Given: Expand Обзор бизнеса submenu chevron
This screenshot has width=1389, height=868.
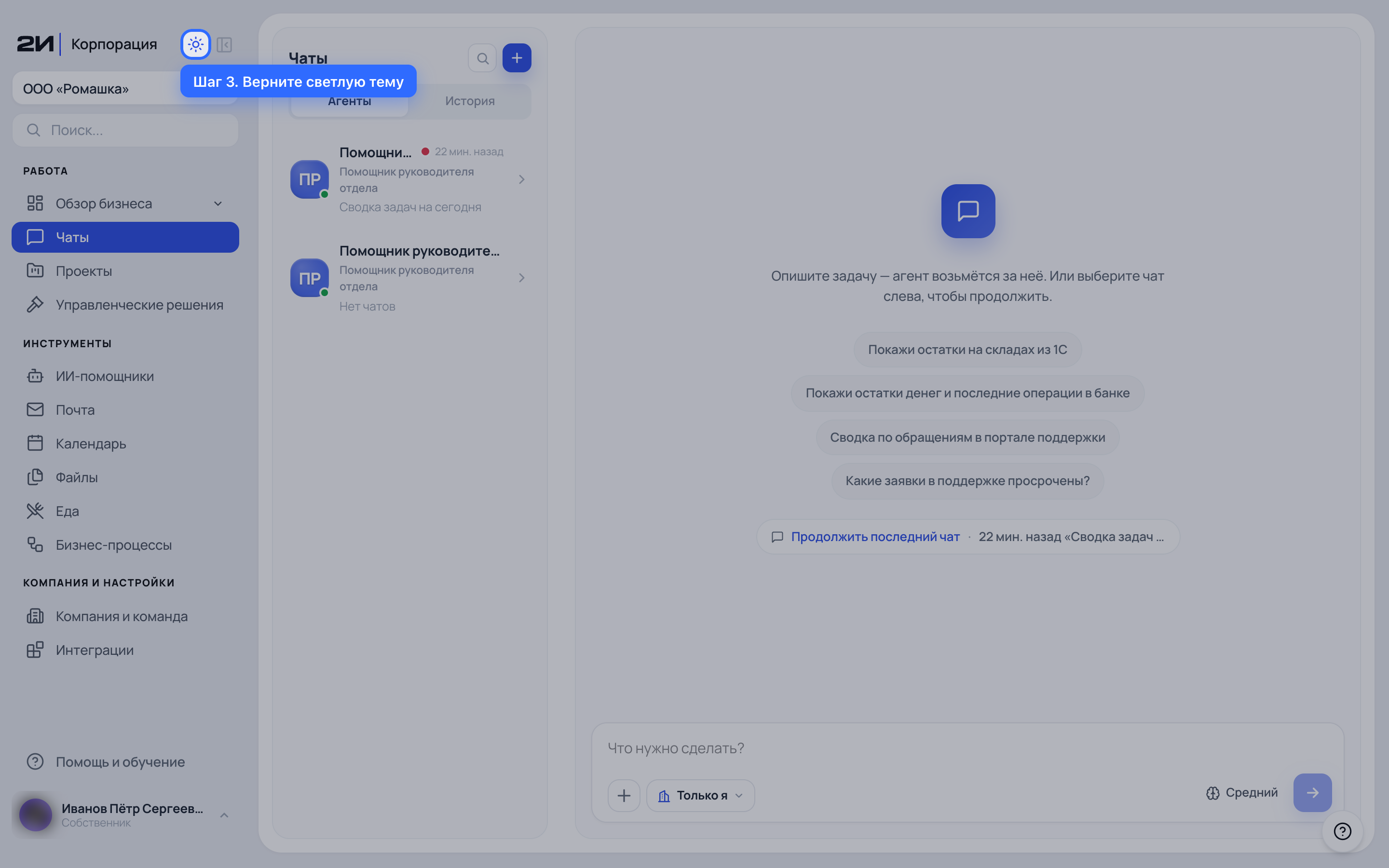Looking at the screenshot, I should [x=218, y=204].
